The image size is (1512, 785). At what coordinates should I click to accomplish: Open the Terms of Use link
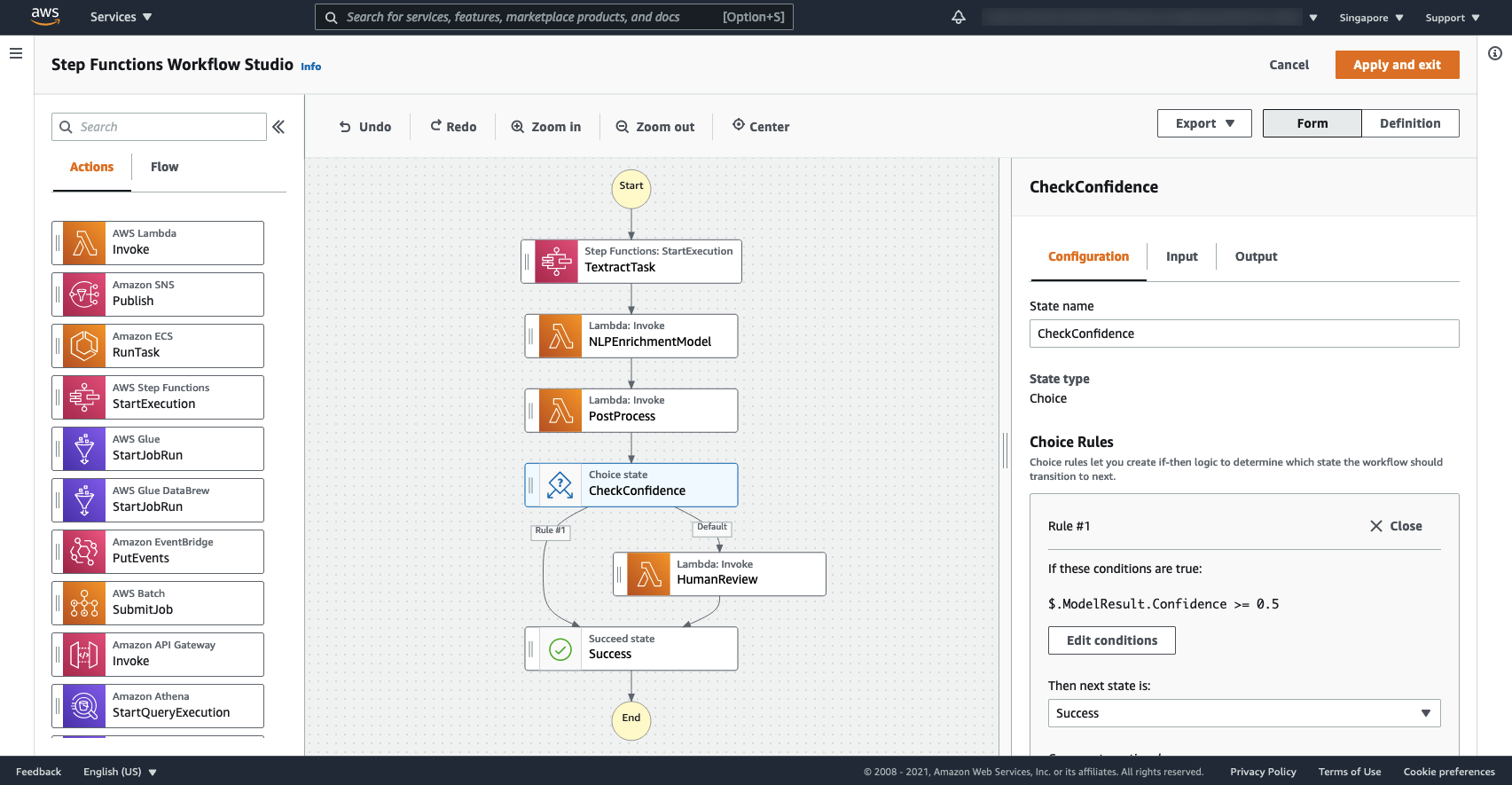[1350, 772]
